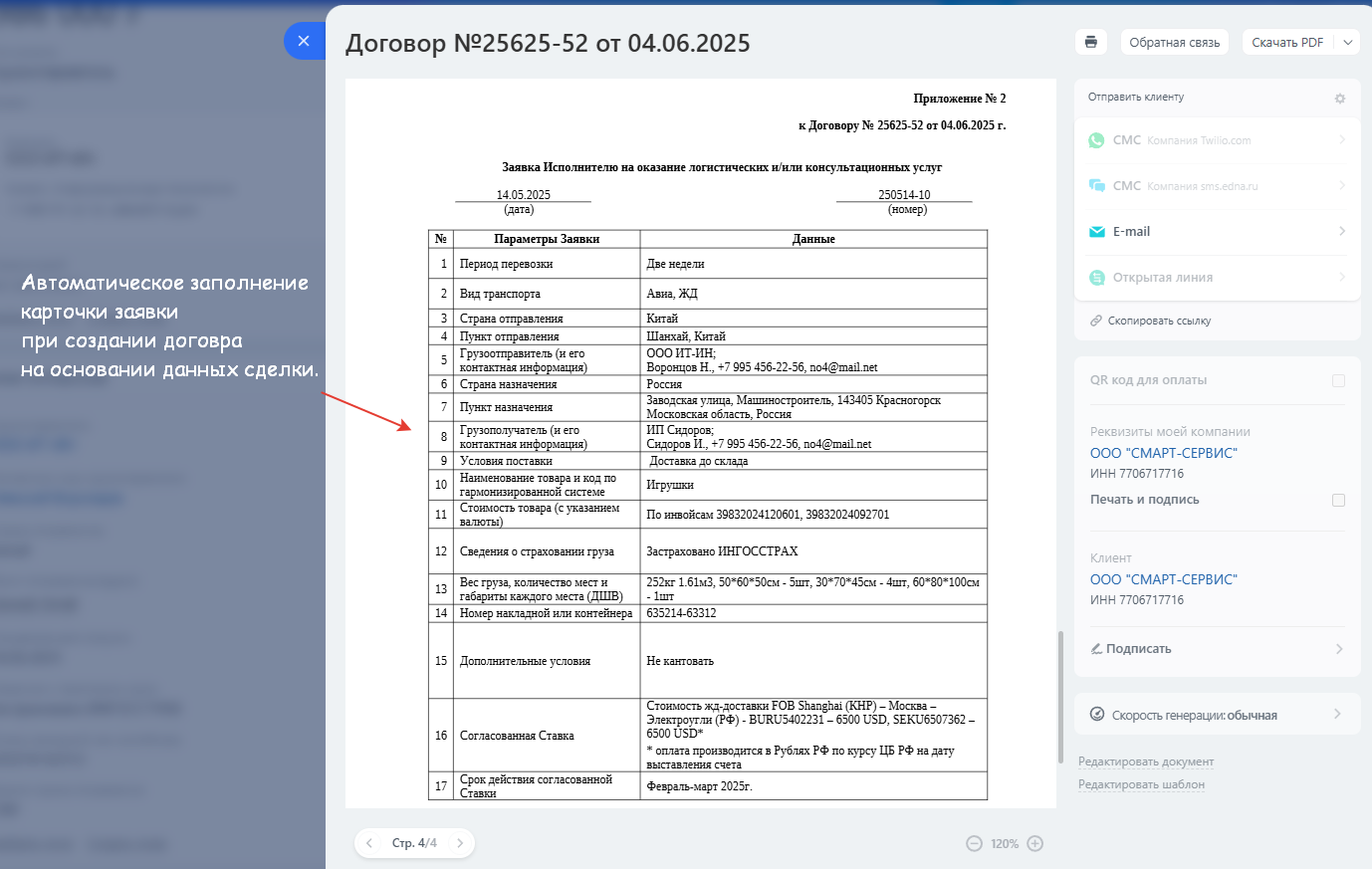
Task: Expand the Sign document option
Action: [x=1338, y=649]
